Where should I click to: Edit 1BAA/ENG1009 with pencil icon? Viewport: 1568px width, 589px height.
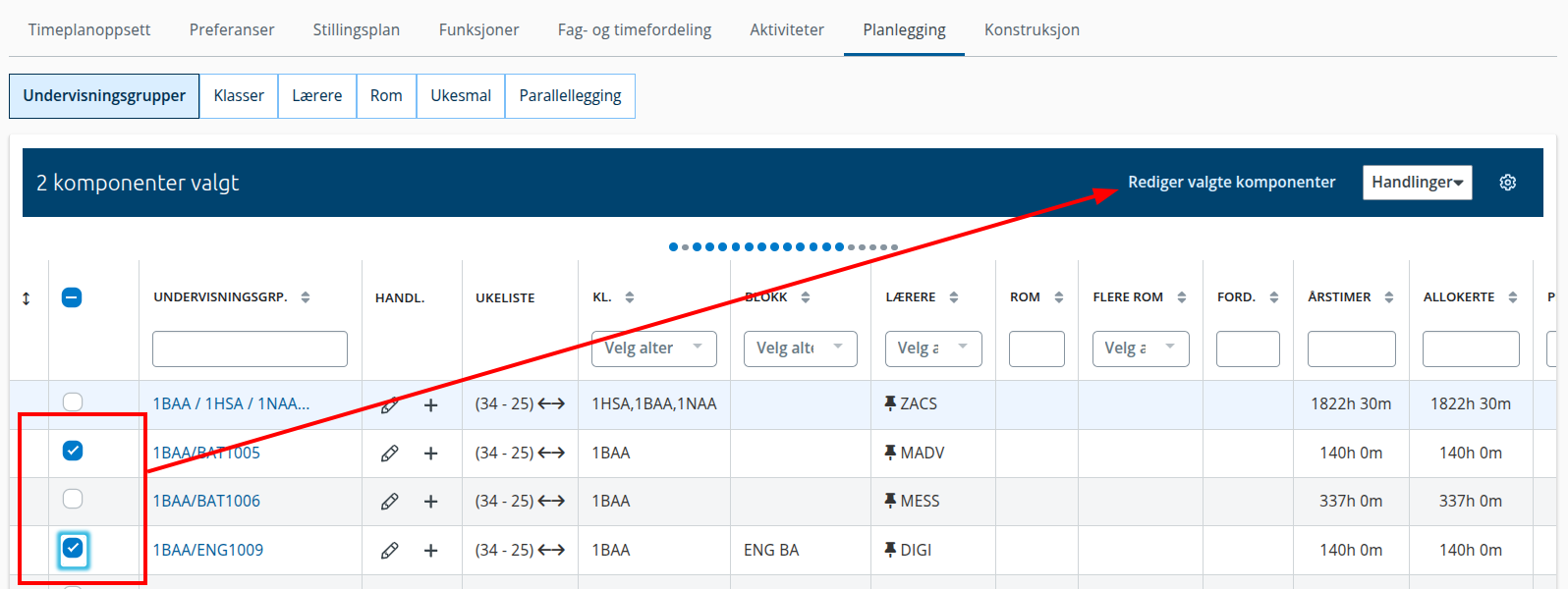point(390,551)
